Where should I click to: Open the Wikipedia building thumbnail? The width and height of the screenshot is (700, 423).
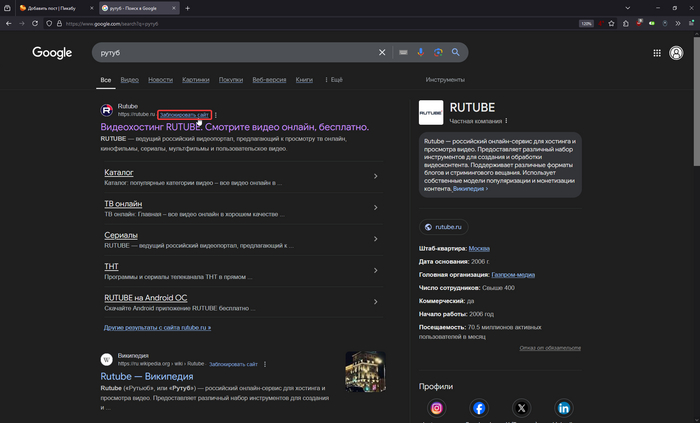(365, 372)
